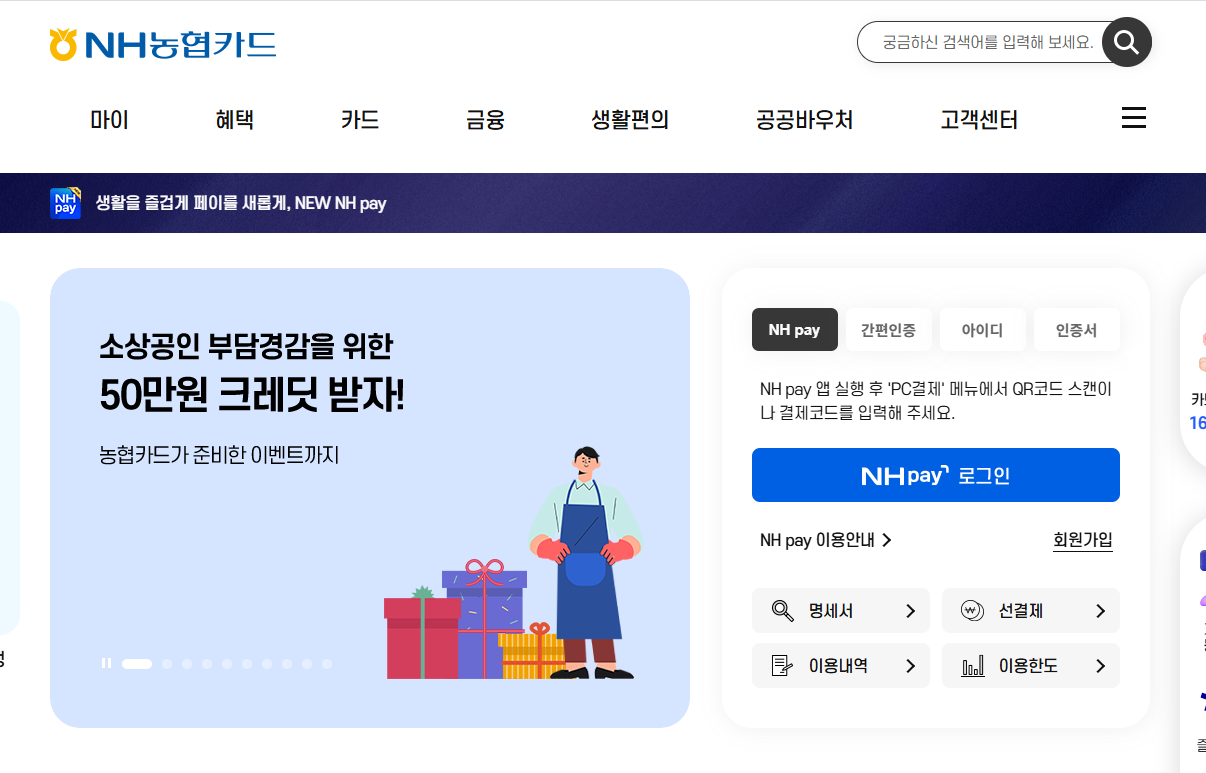Click the NH pay 로그인 button
Image resolution: width=1206 pixels, height=773 pixels.
coord(936,475)
